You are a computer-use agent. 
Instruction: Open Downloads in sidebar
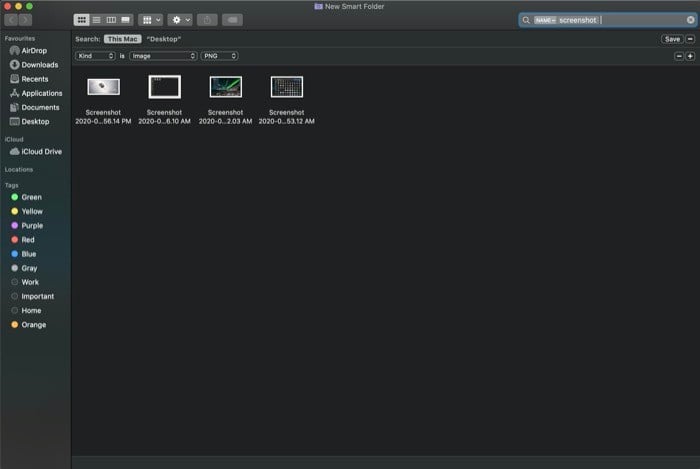35,65
